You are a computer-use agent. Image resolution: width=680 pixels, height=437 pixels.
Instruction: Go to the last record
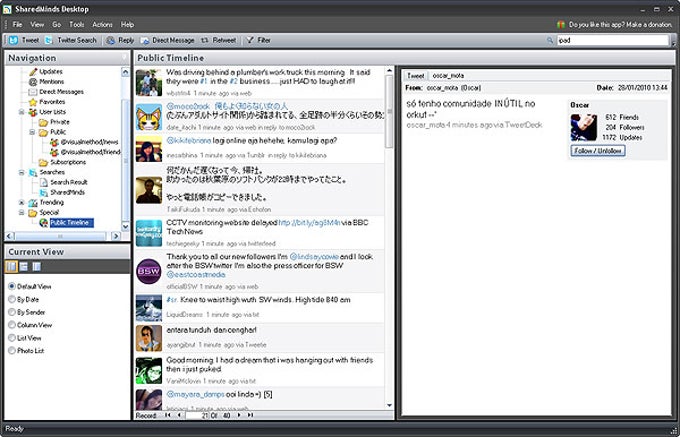pos(250,415)
